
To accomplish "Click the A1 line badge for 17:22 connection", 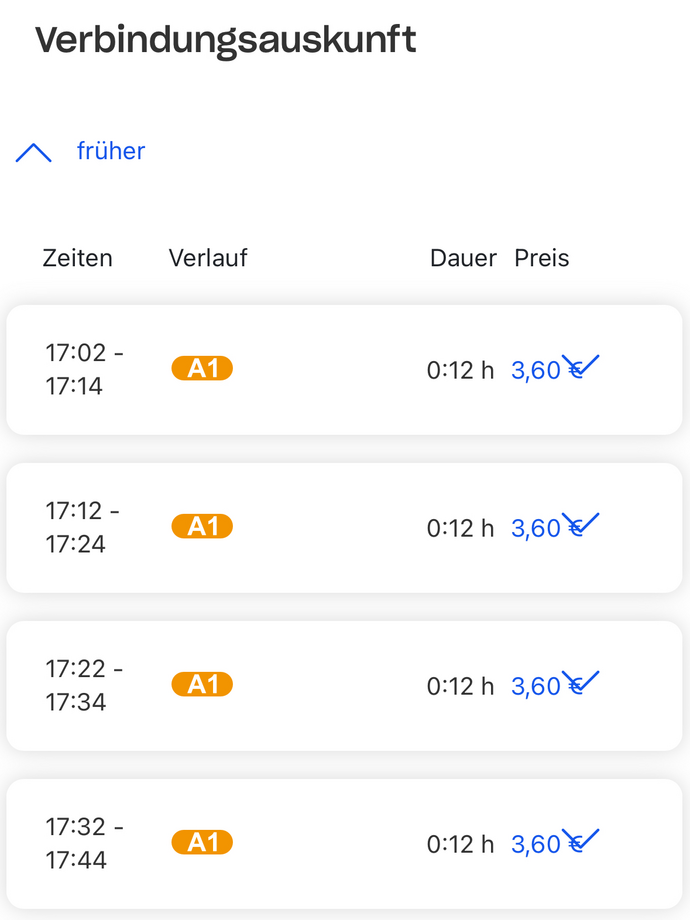I will pyautogui.click(x=202, y=685).
